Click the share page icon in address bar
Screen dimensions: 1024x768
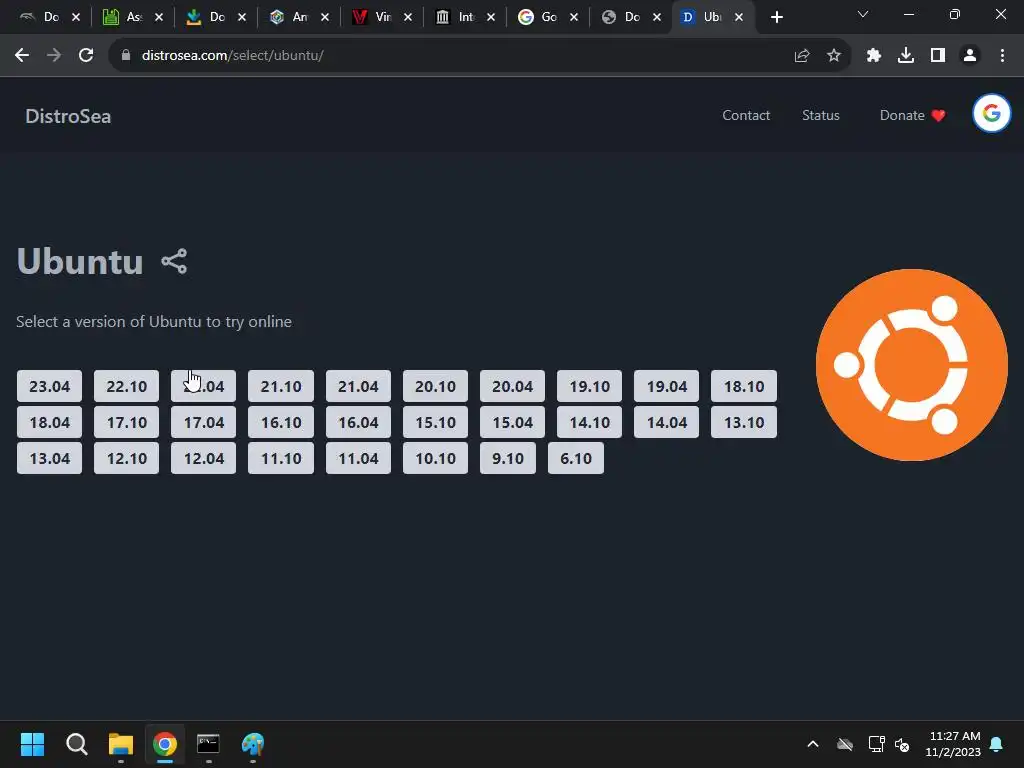801,56
